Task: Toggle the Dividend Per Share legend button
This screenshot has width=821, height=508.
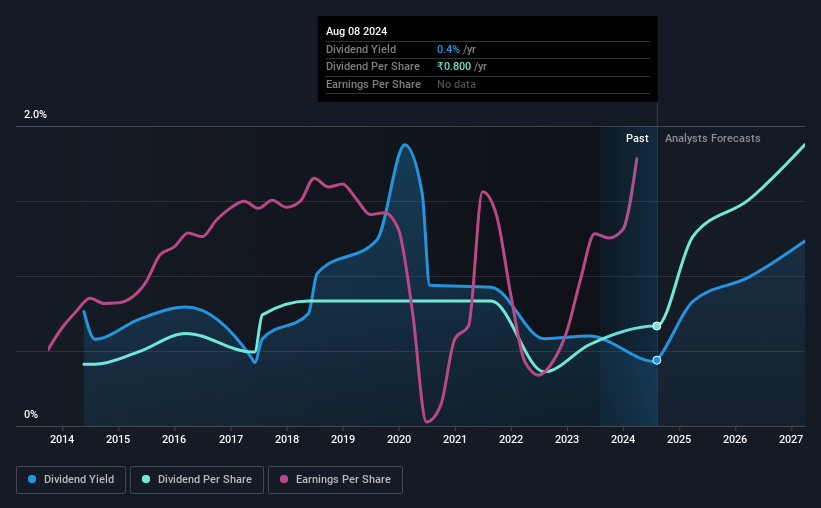Action: (197, 480)
